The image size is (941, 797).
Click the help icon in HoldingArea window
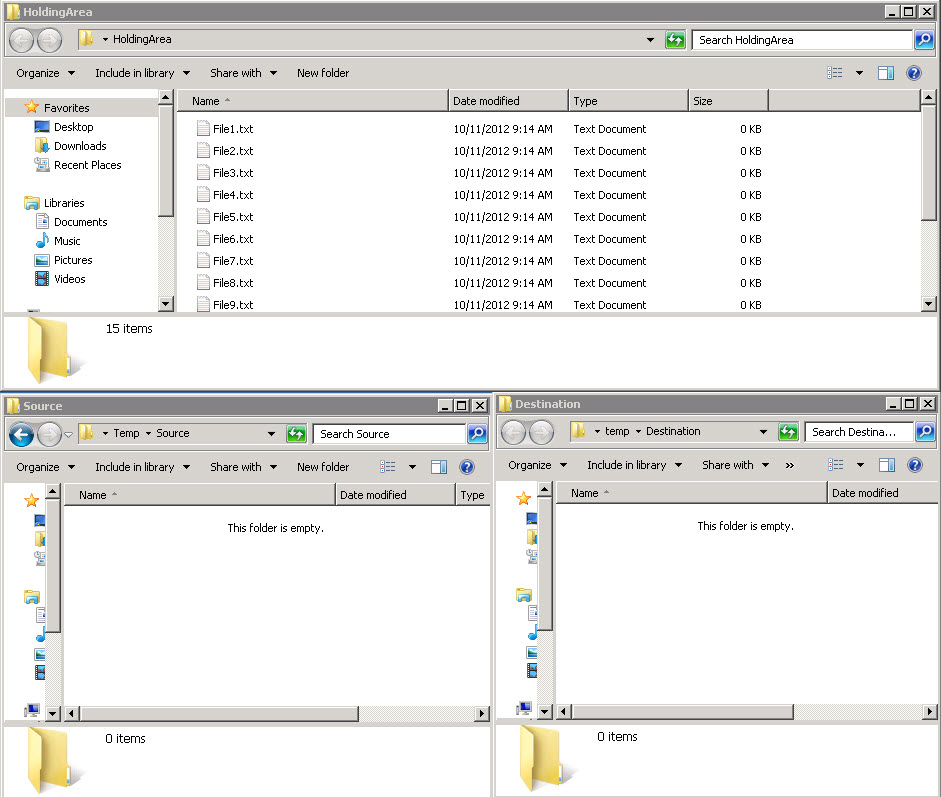tap(913, 73)
